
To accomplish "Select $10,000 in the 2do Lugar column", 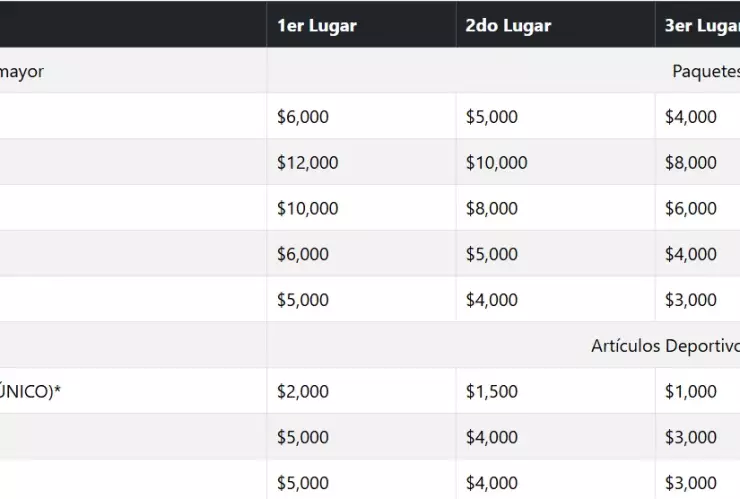I will click(x=496, y=163).
